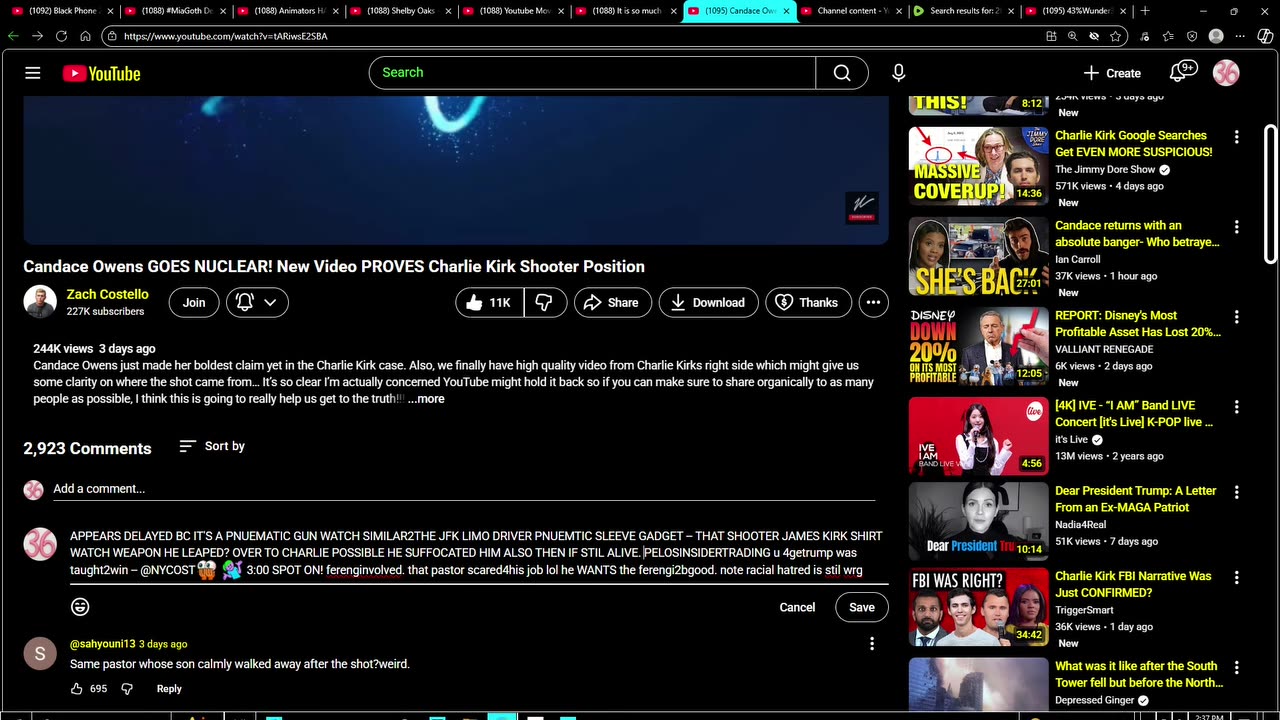Switch to the Search results tab
The width and height of the screenshot is (1280, 720).
[x=966, y=11]
